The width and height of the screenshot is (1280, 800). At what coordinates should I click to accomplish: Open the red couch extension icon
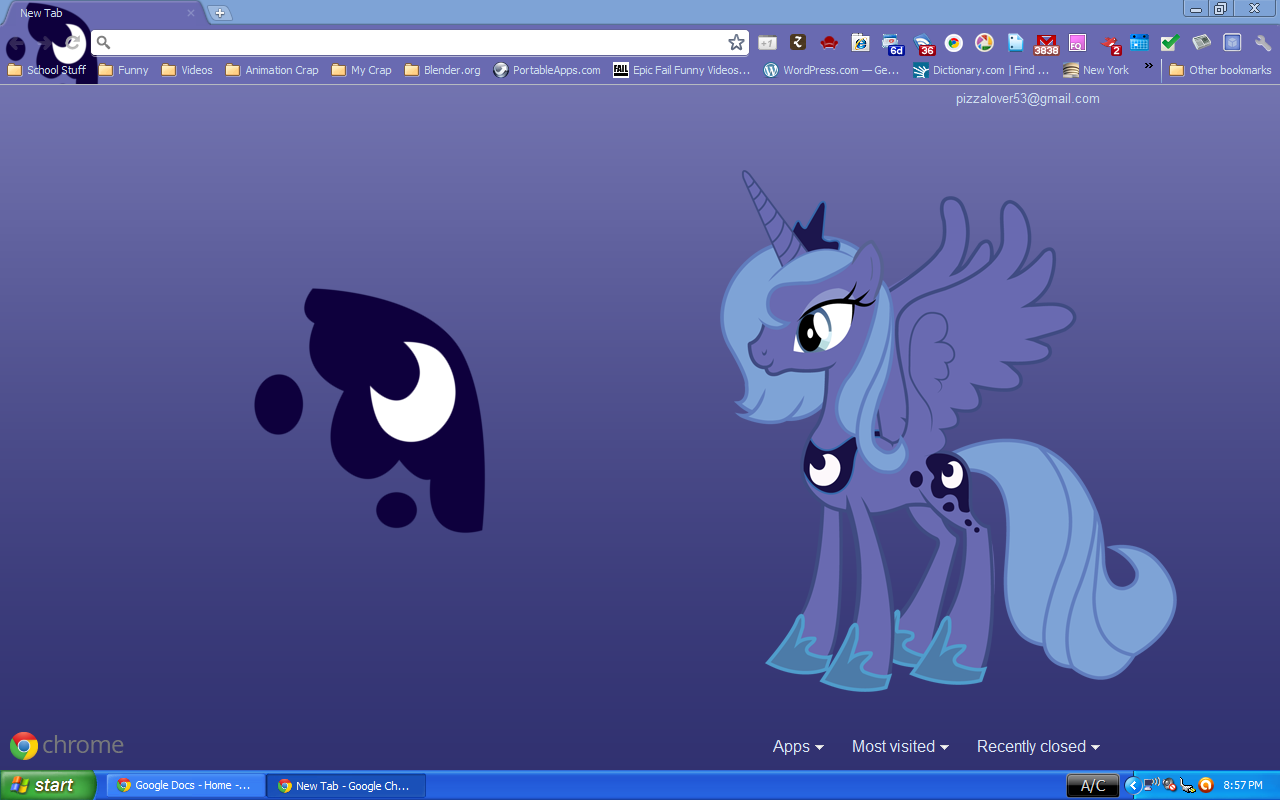tap(829, 42)
